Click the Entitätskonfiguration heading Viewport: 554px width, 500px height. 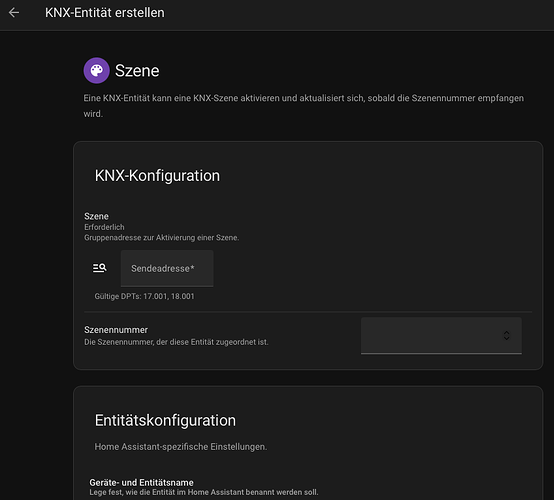pyautogui.click(x=165, y=420)
